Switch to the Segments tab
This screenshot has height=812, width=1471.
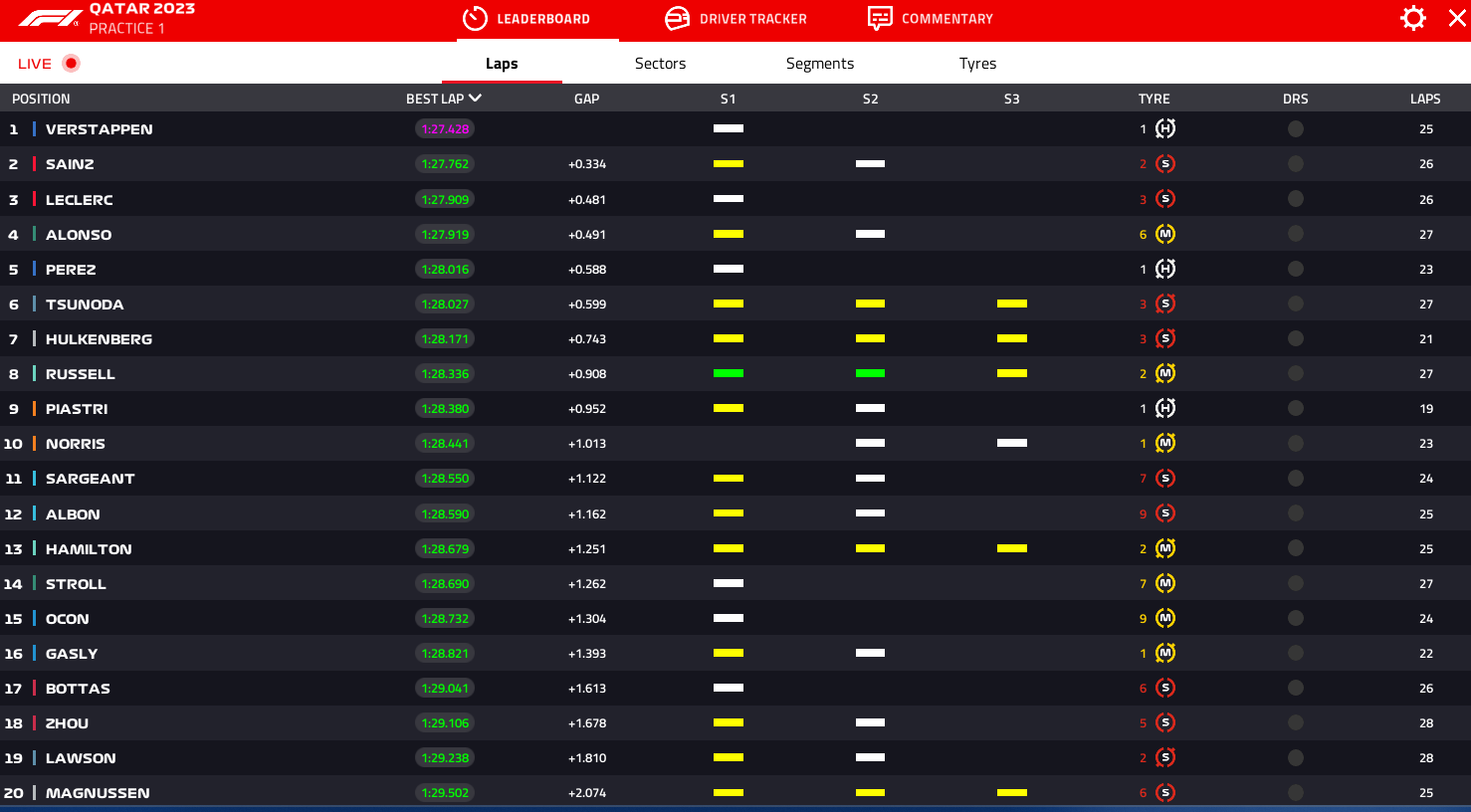820,64
